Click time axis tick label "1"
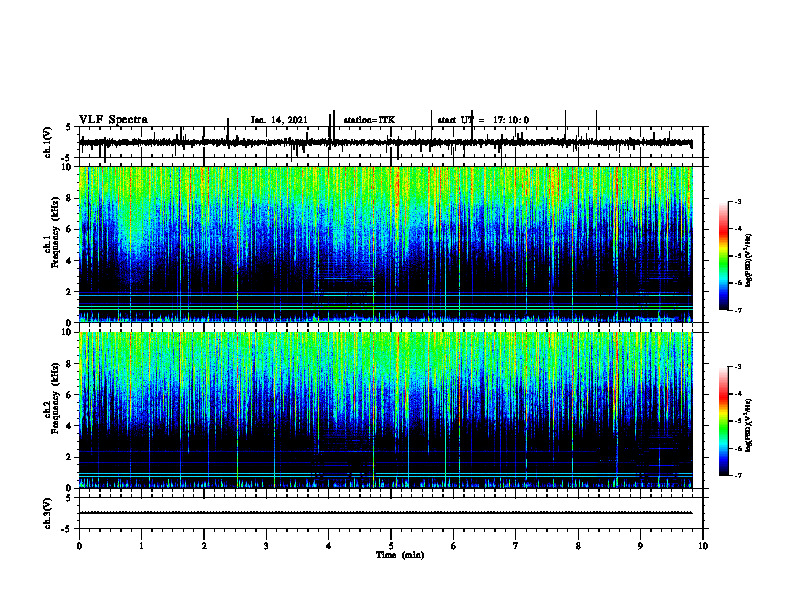 [x=141, y=546]
